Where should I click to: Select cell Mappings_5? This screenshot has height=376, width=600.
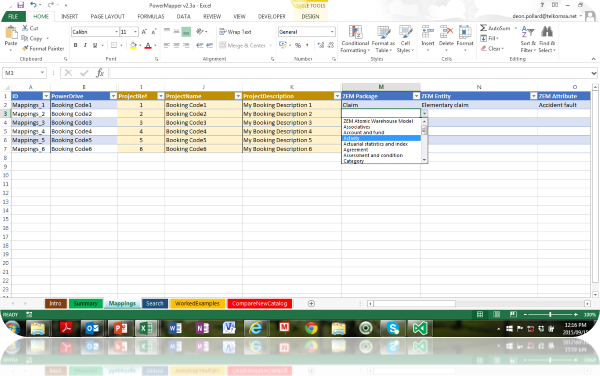pos(31,140)
